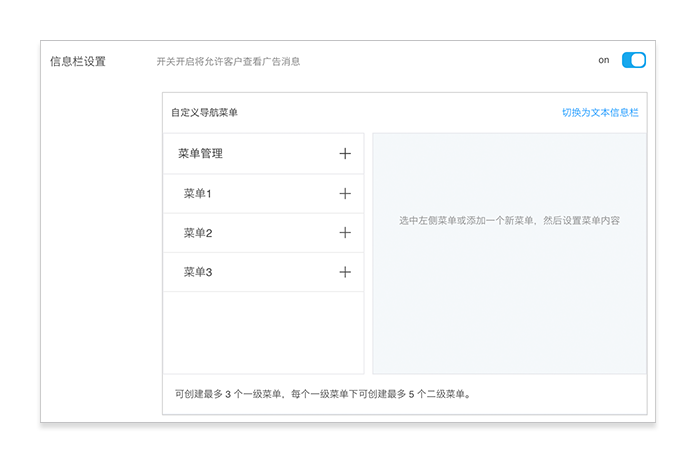Click the 开关开启将允许客户查看广告消息 description

[228, 62]
